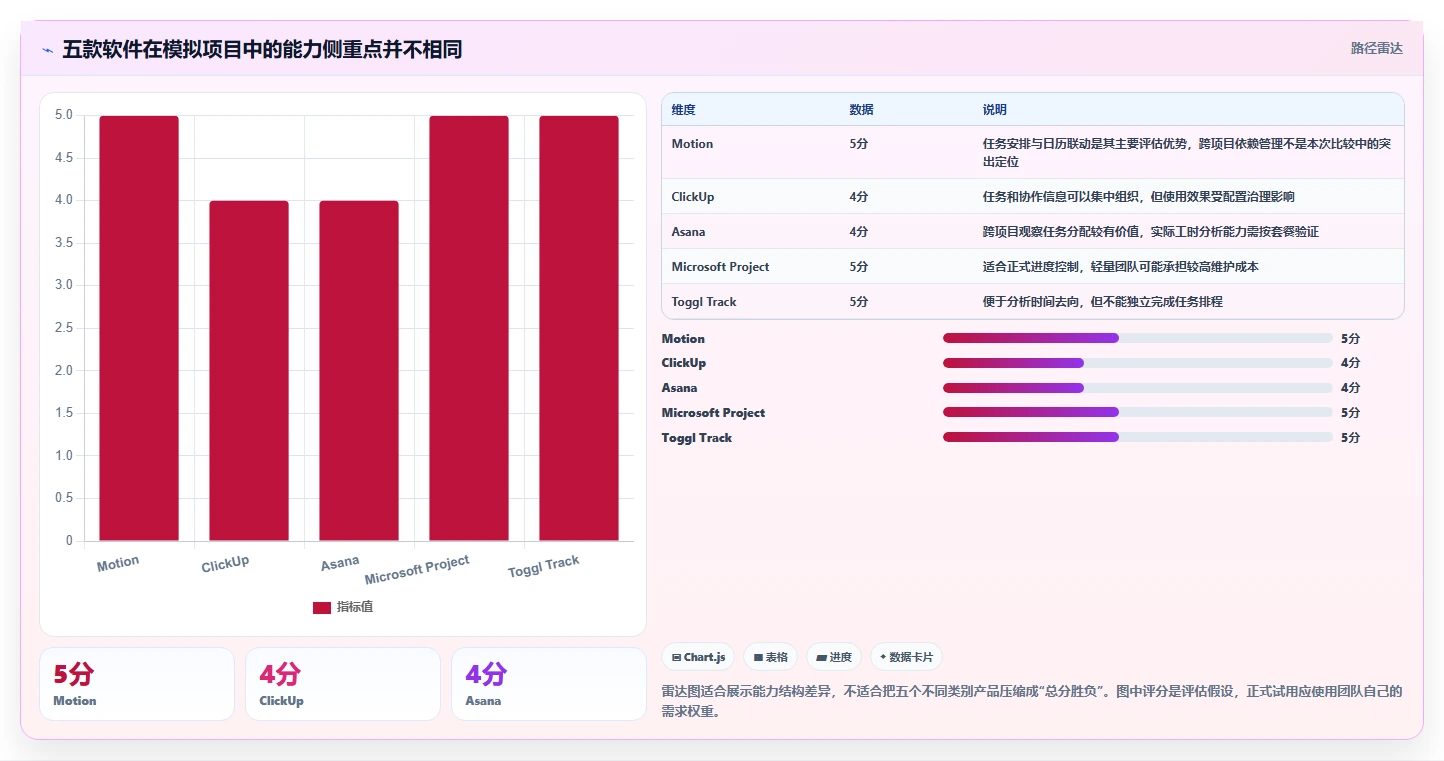The height and width of the screenshot is (761, 1444).
Task: Toggle the 指标值 legend swatch
Action: [x=322, y=607]
